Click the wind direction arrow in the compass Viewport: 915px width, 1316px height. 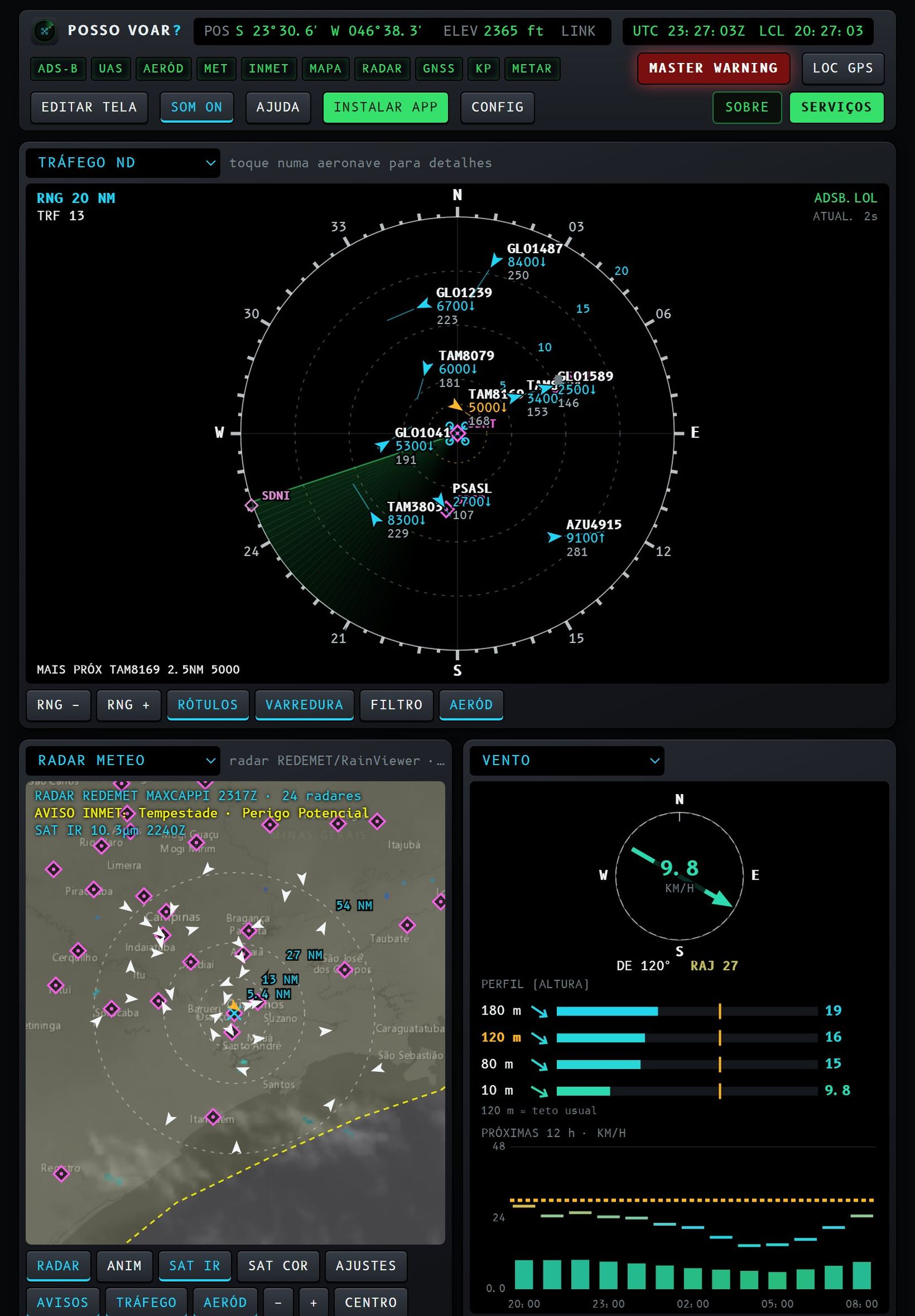point(682,878)
